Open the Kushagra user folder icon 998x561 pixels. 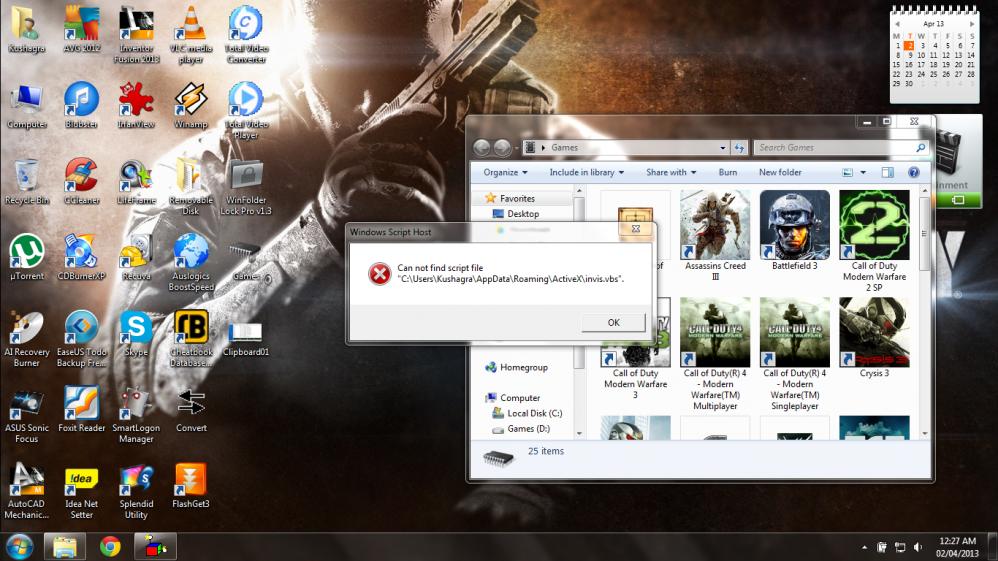(x=27, y=30)
